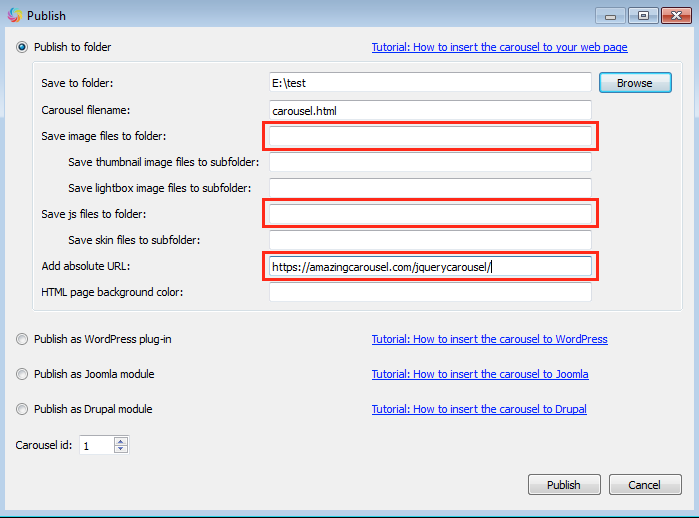This screenshot has height=518, width=699.
Task: Focus the Carousel filename field
Action: [x=430, y=109]
